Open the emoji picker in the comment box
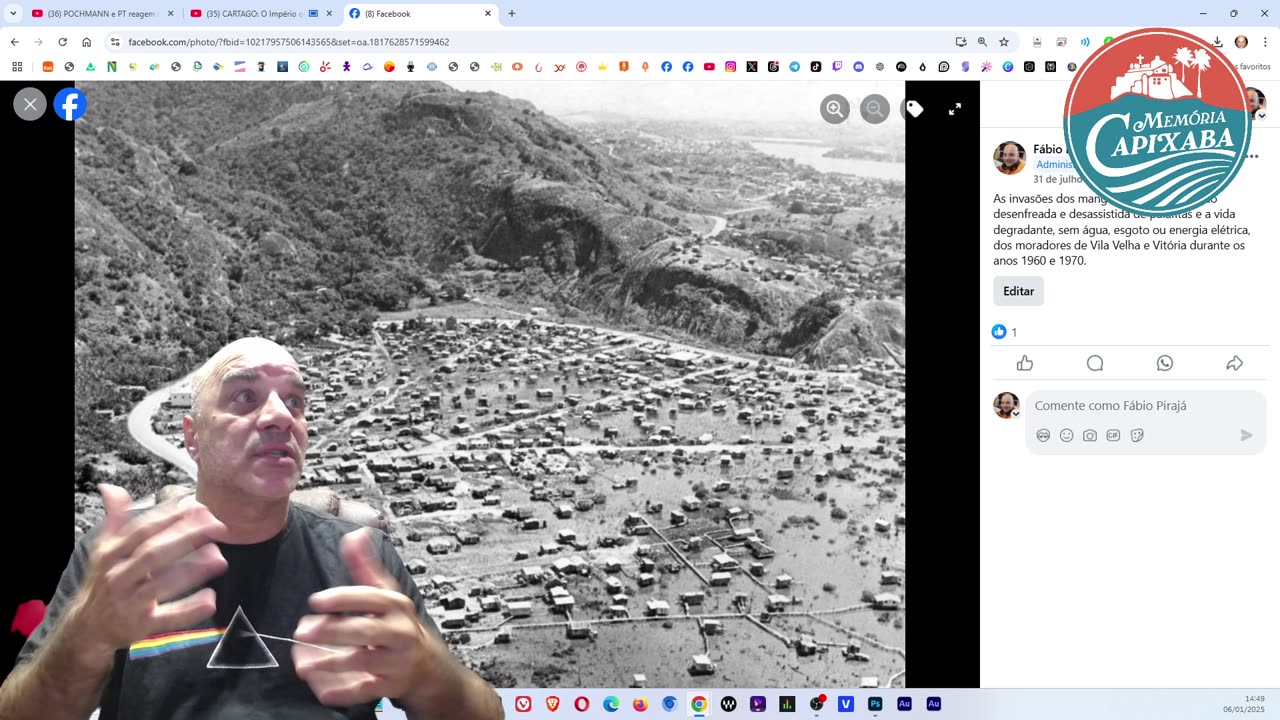Screen dimensions: 1280x720 pos(1066,435)
